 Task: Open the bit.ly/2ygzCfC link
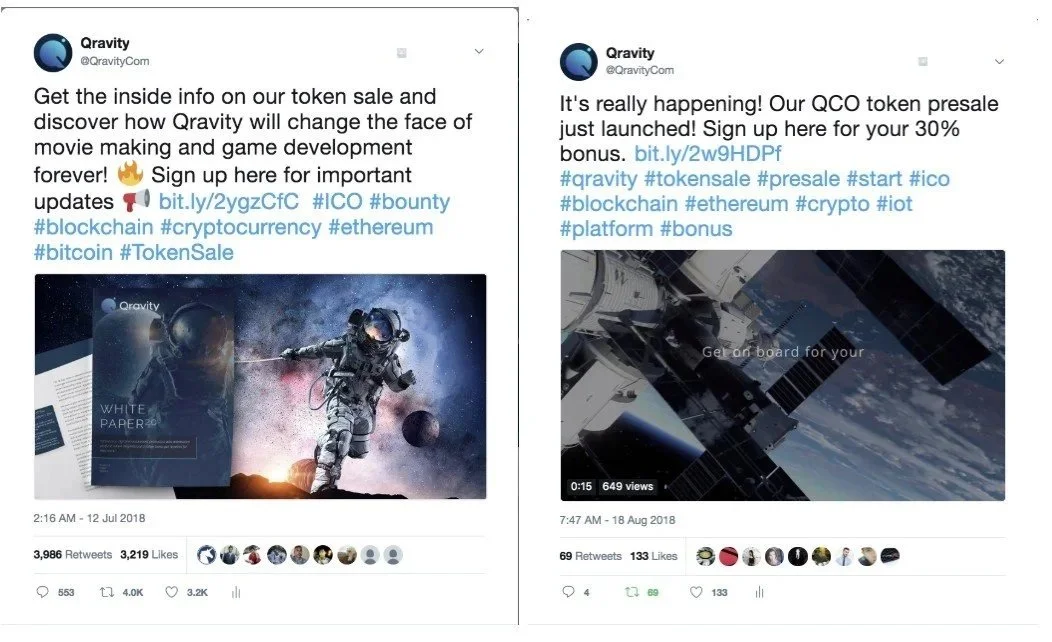click(x=228, y=201)
